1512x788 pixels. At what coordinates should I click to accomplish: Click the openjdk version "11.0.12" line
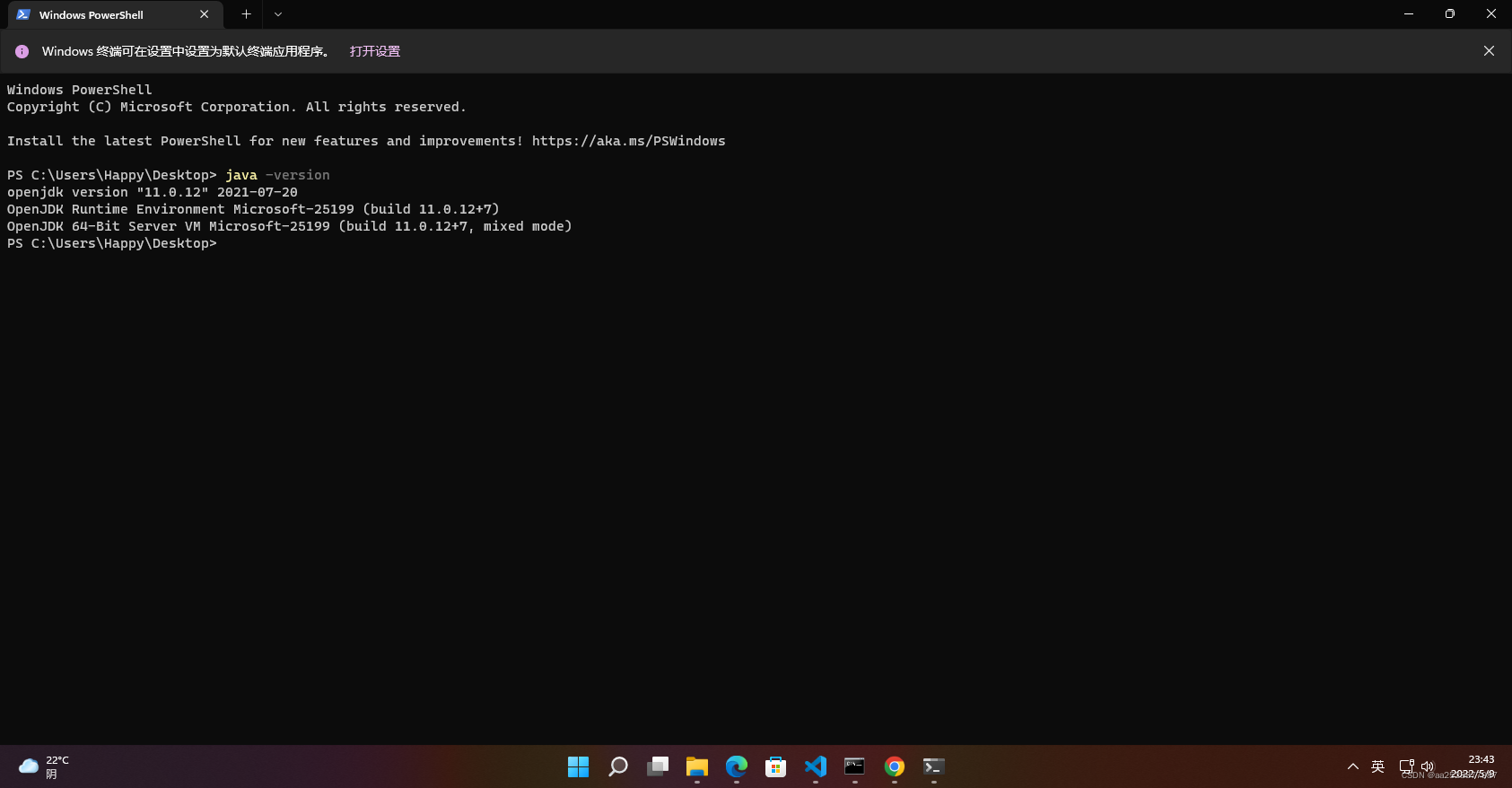coord(153,192)
